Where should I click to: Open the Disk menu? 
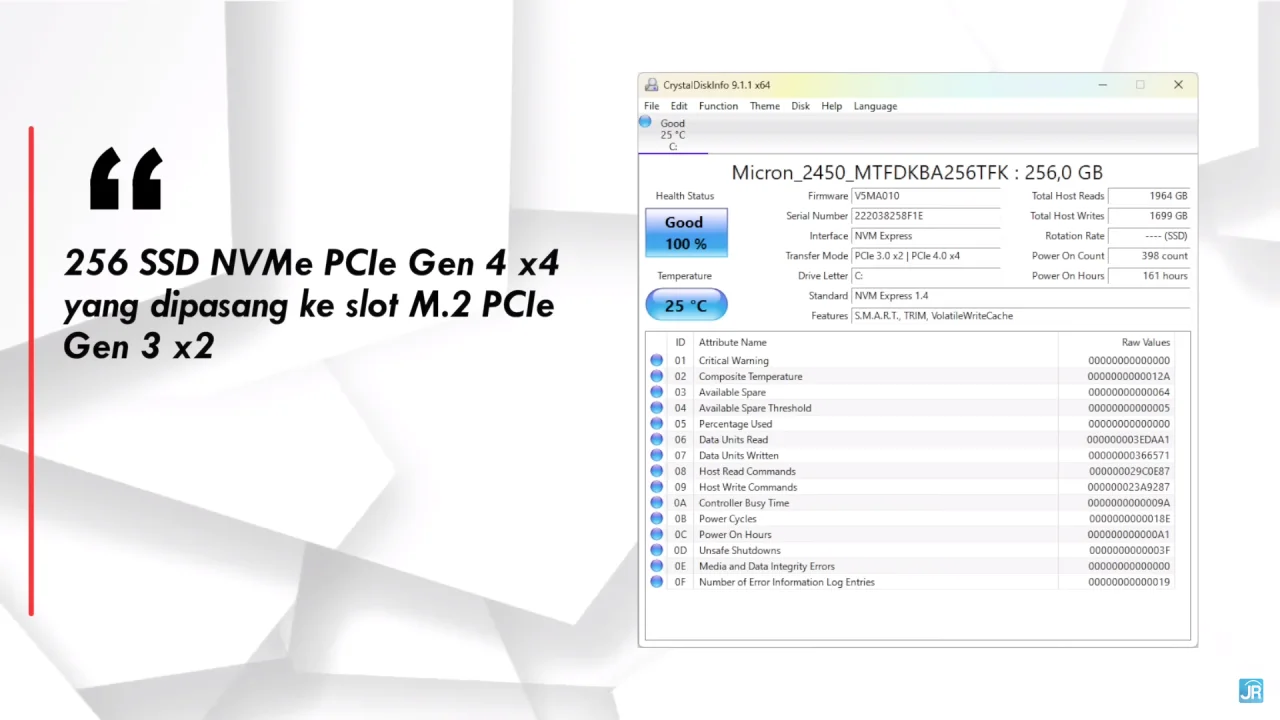click(800, 106)
